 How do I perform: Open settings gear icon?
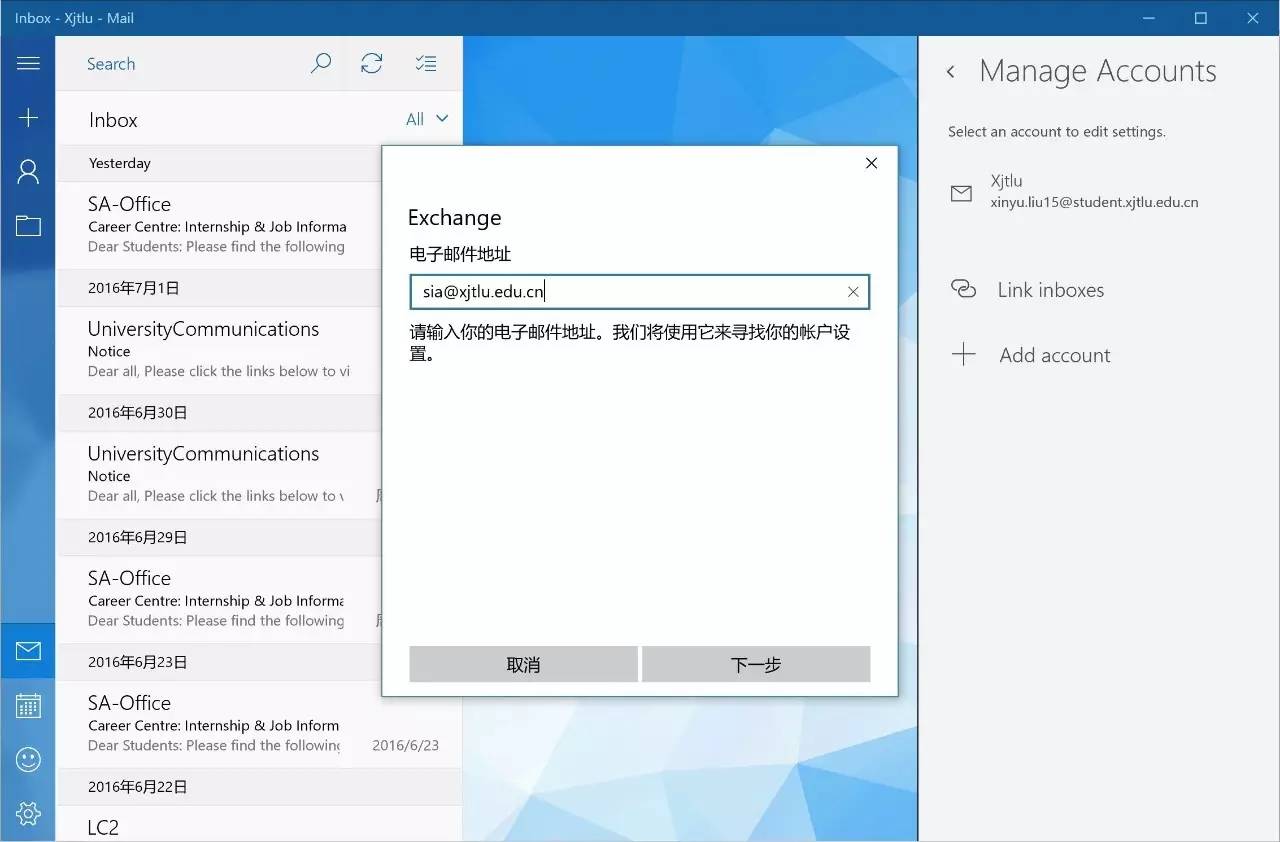(x=28, y=813)
